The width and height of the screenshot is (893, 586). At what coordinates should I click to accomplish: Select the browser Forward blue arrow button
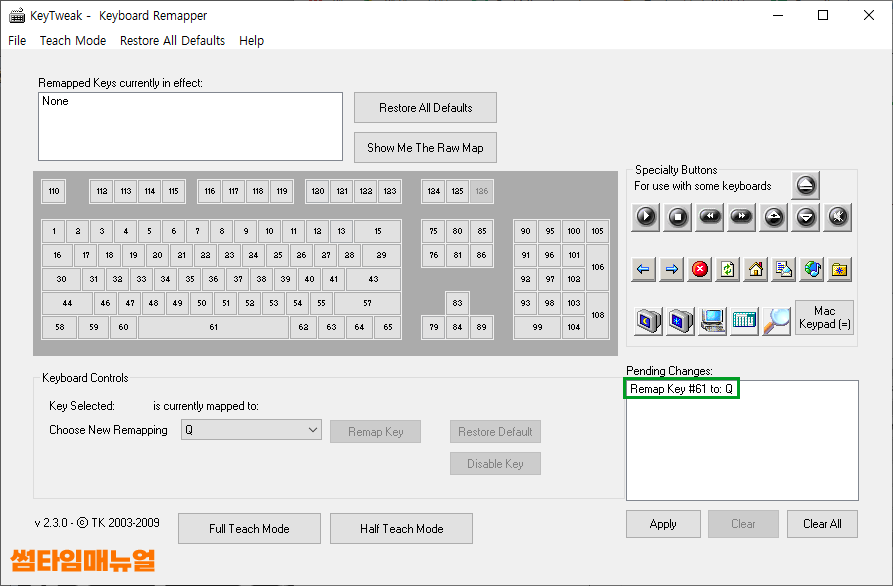click(671, 269)
